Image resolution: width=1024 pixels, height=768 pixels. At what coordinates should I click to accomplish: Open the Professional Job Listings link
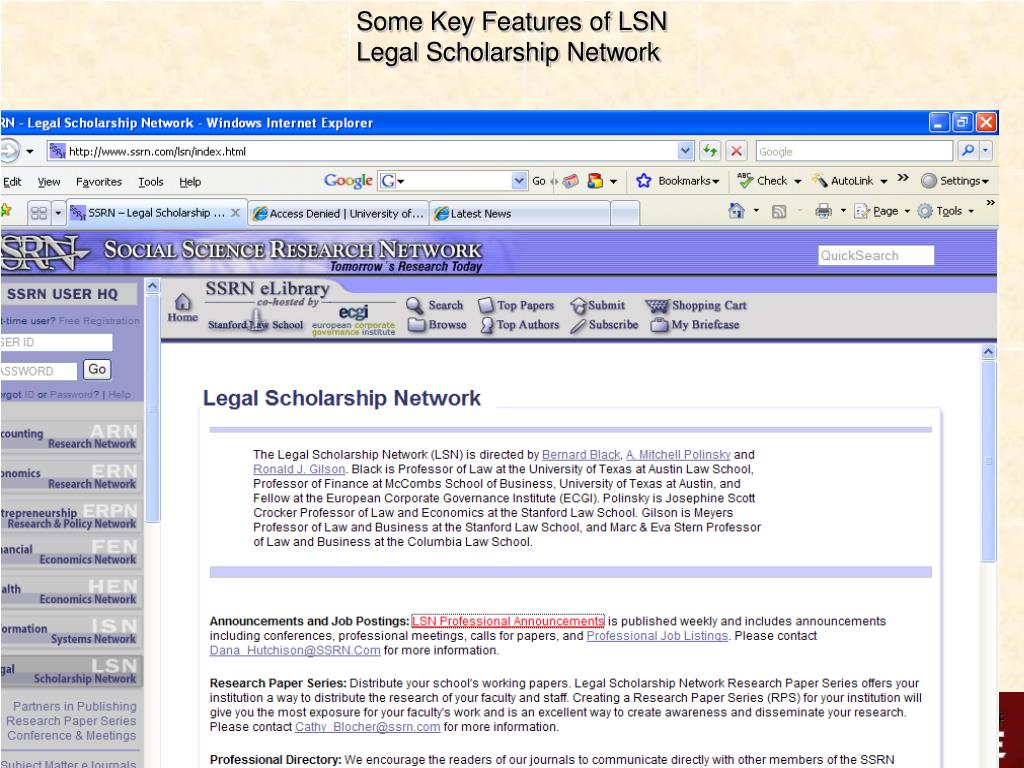pyautogui.click(x=657, y=635)
